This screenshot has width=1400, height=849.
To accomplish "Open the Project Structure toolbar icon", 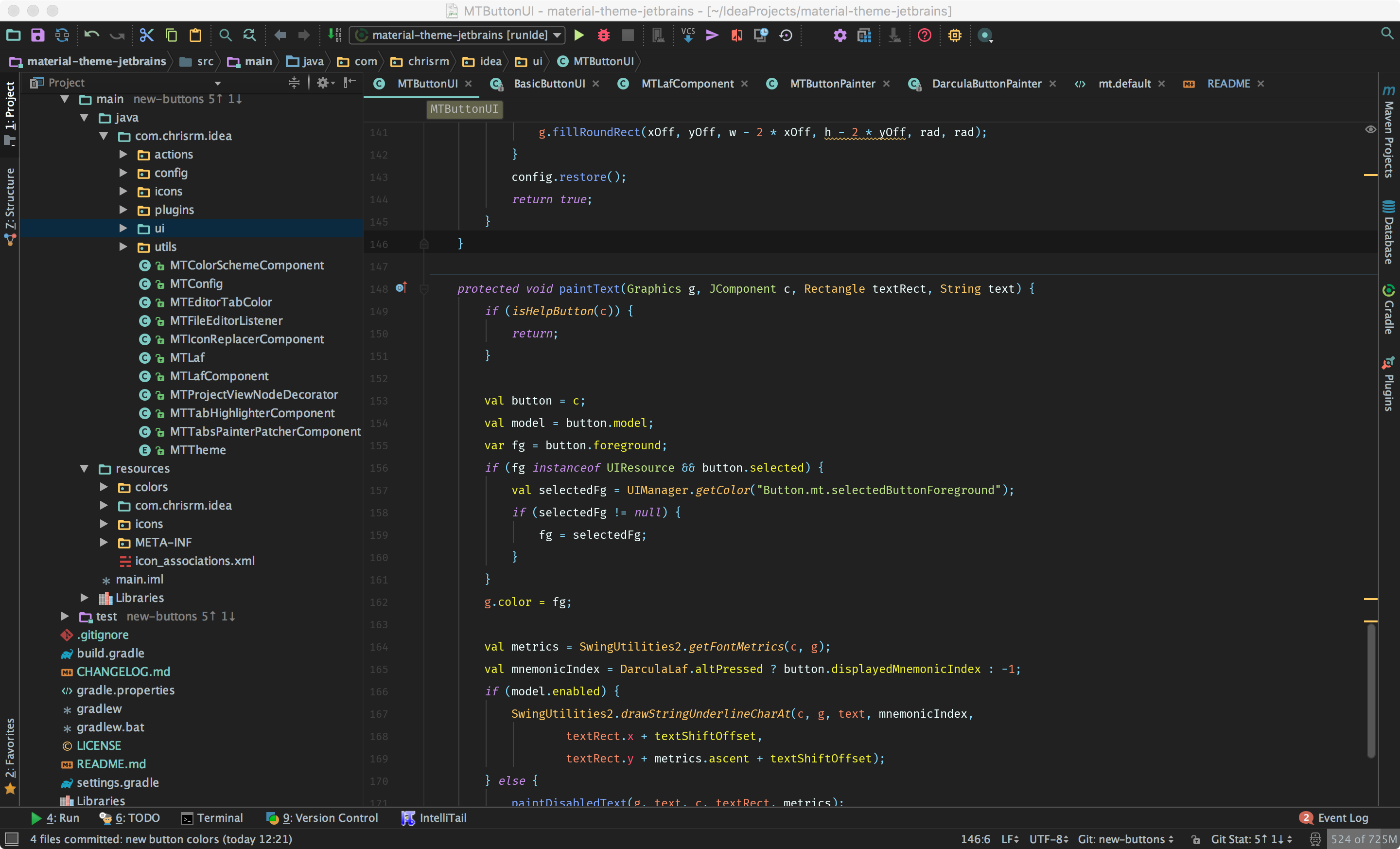I will [864, 35].
